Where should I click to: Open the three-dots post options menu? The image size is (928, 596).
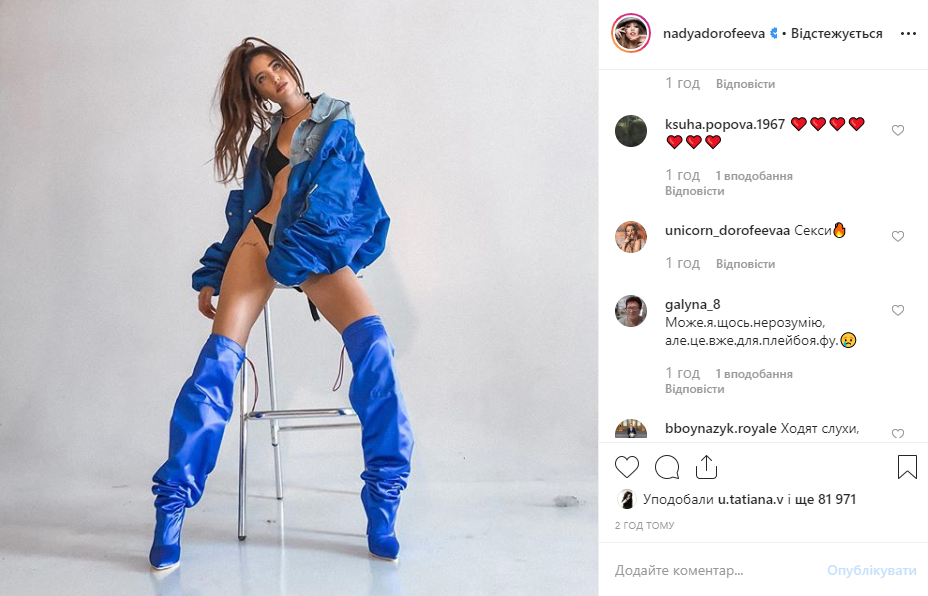[x=908, y=34]
